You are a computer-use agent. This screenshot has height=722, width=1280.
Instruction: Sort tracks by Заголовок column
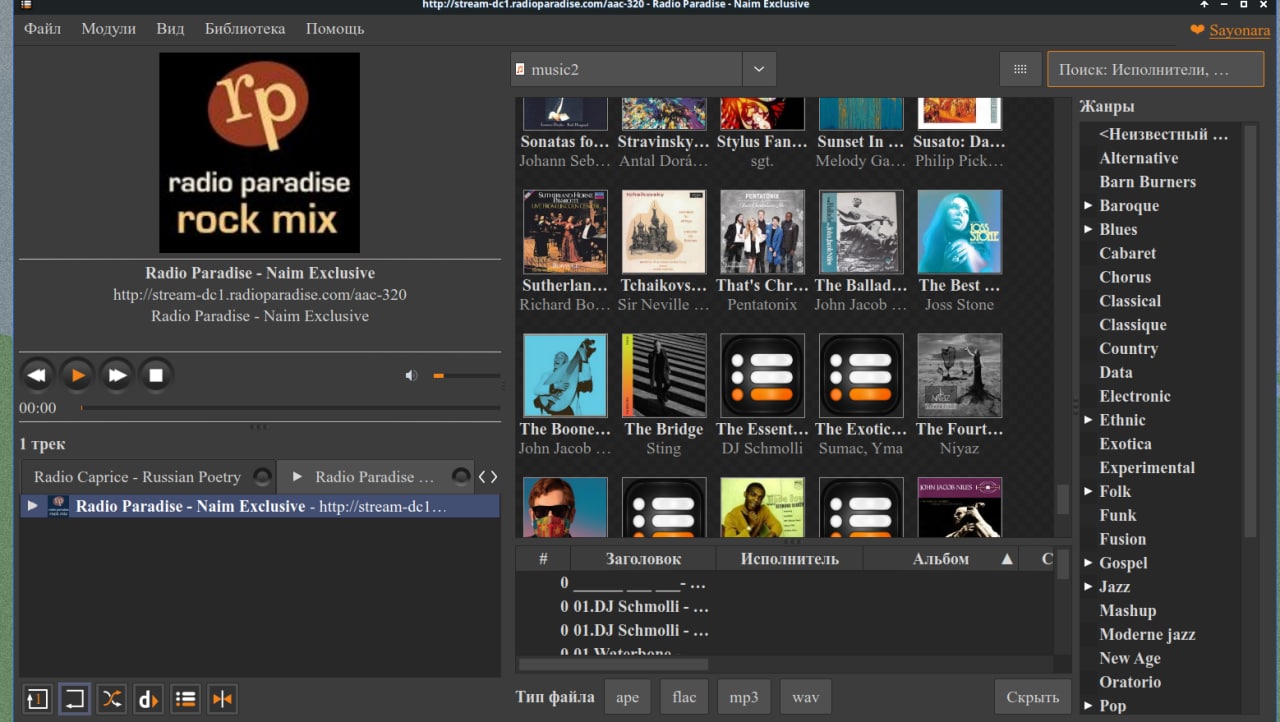(x=643, y=559)
